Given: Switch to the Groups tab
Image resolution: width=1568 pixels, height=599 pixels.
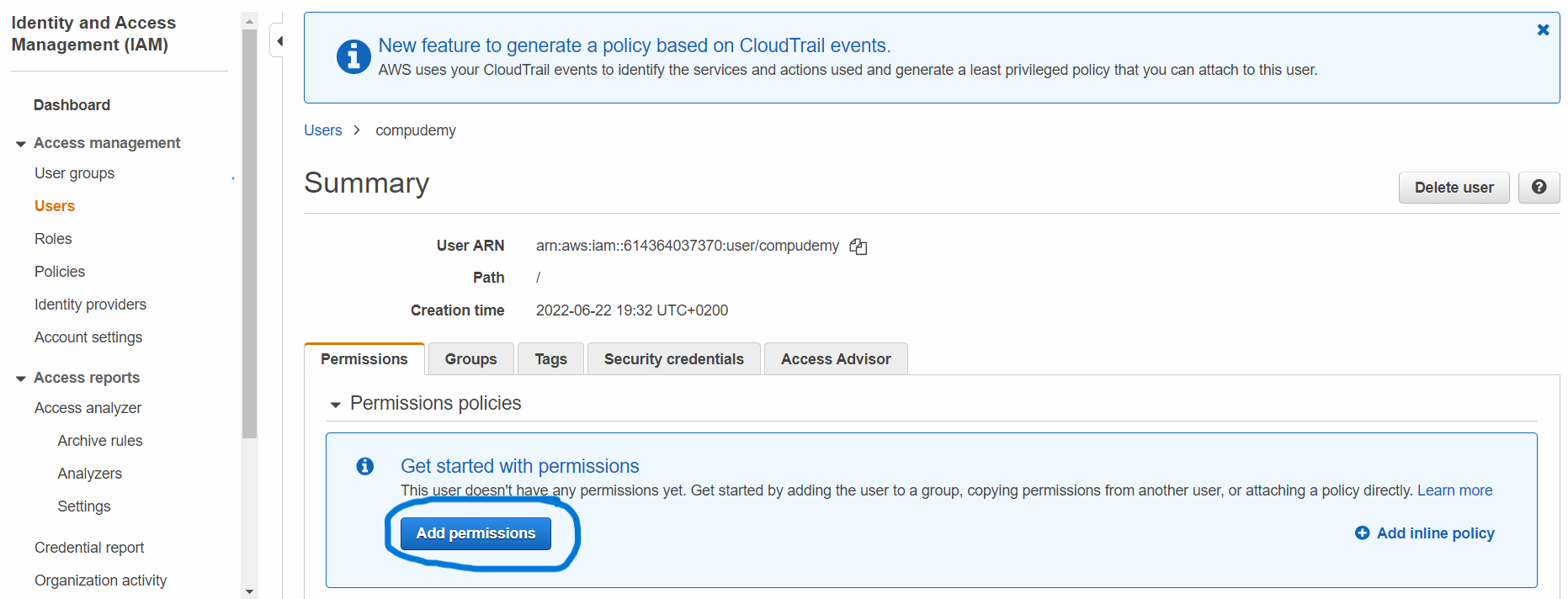Looking at the screenshot, I should pyautogui.click(x=470, y=359).
